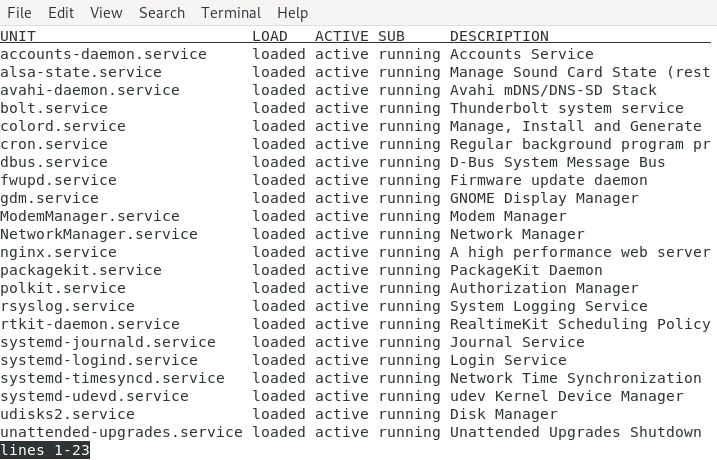Open the View menu

106,13
